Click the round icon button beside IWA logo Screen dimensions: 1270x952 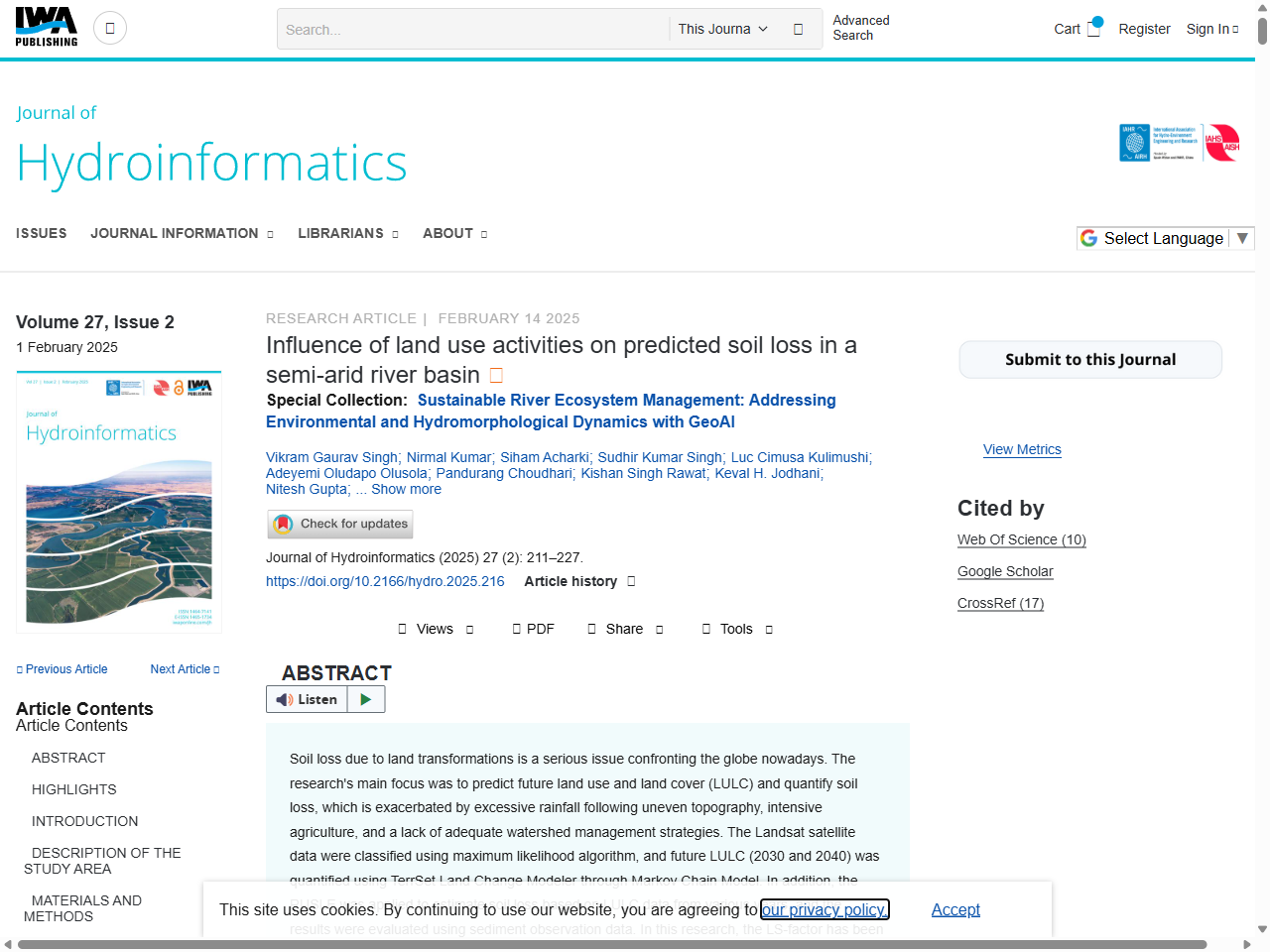pyautogui.click(x=110, y=28)
